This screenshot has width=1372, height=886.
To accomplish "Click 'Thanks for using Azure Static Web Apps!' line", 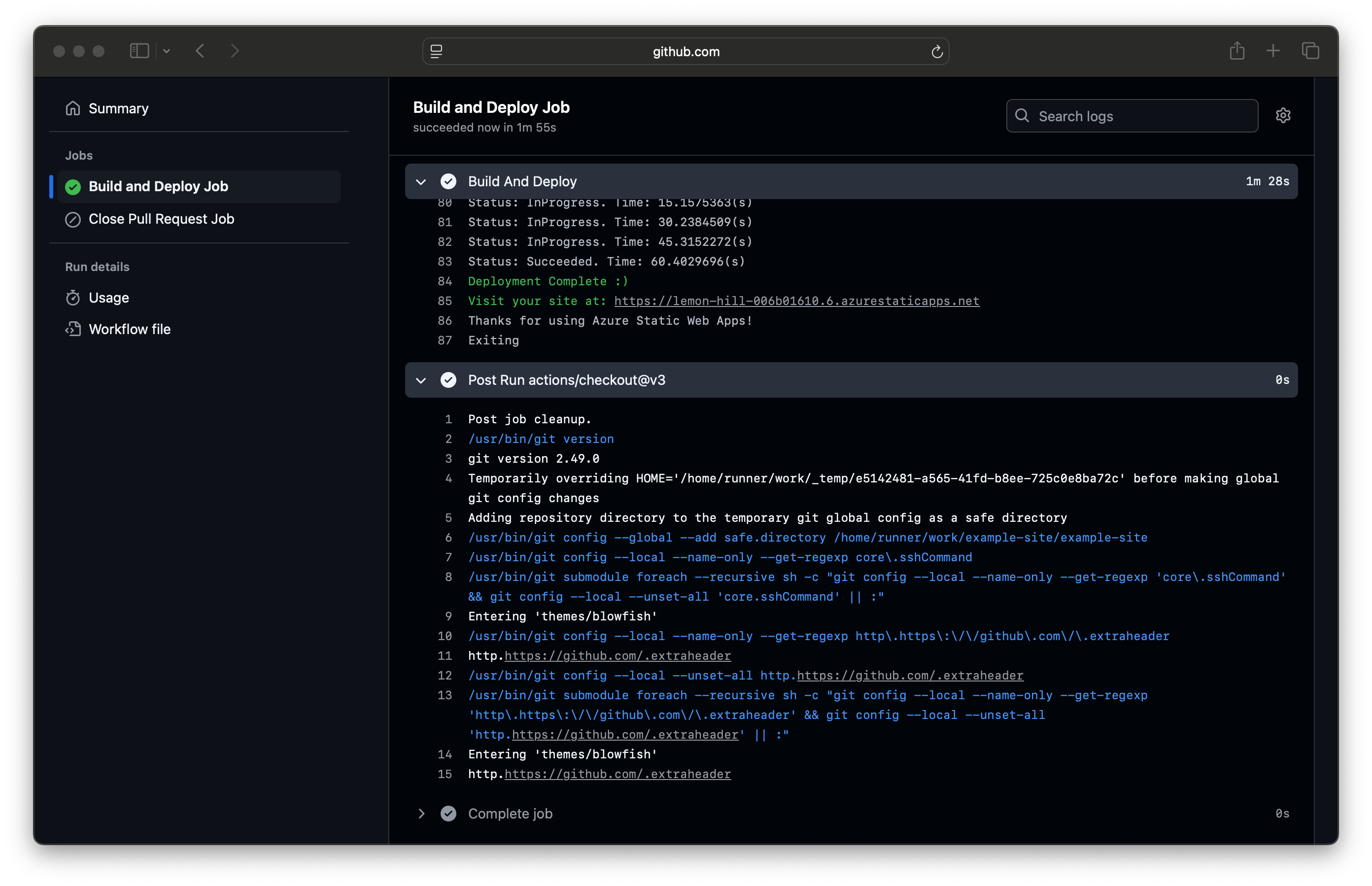I will (x=610, y=320).
